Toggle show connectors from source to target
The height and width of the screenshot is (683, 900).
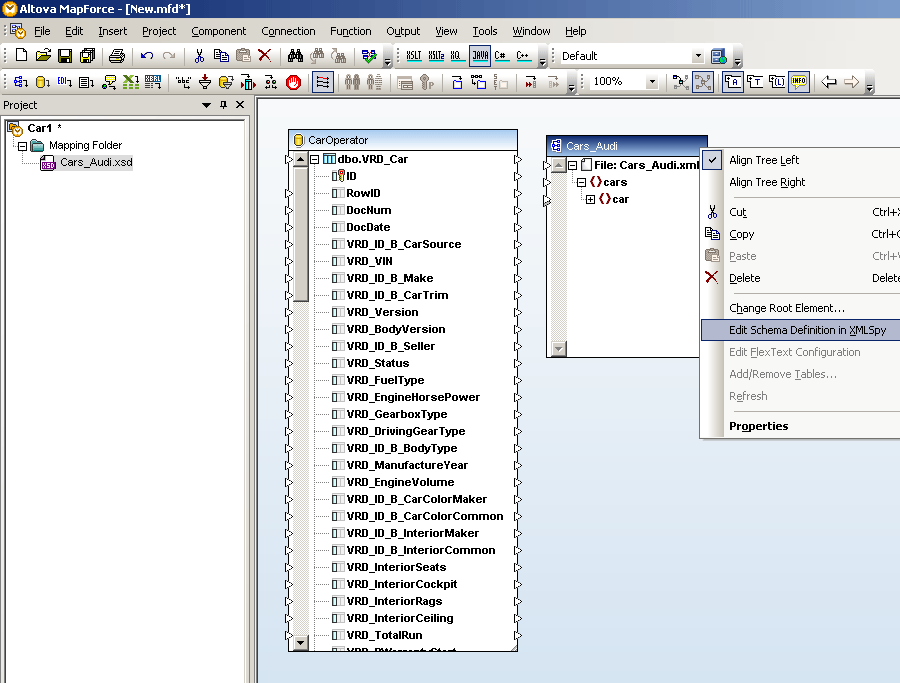click(x=703, y=82)
